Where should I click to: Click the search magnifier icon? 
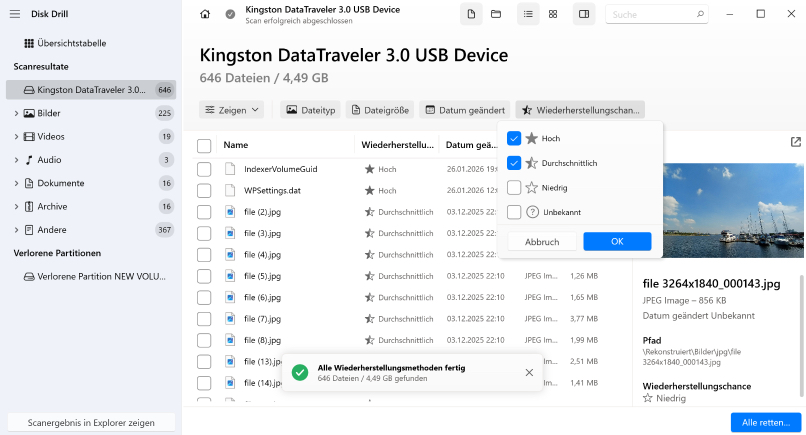click(x=700, y=14)
